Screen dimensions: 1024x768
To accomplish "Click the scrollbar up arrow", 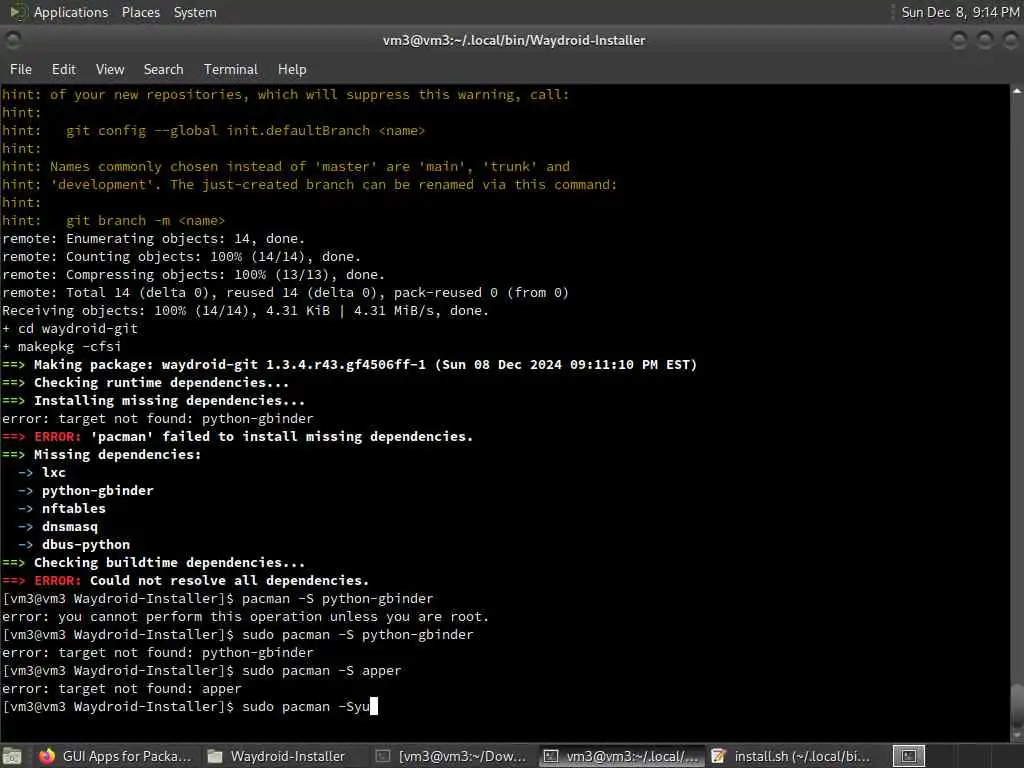I will coord(1017,91).
